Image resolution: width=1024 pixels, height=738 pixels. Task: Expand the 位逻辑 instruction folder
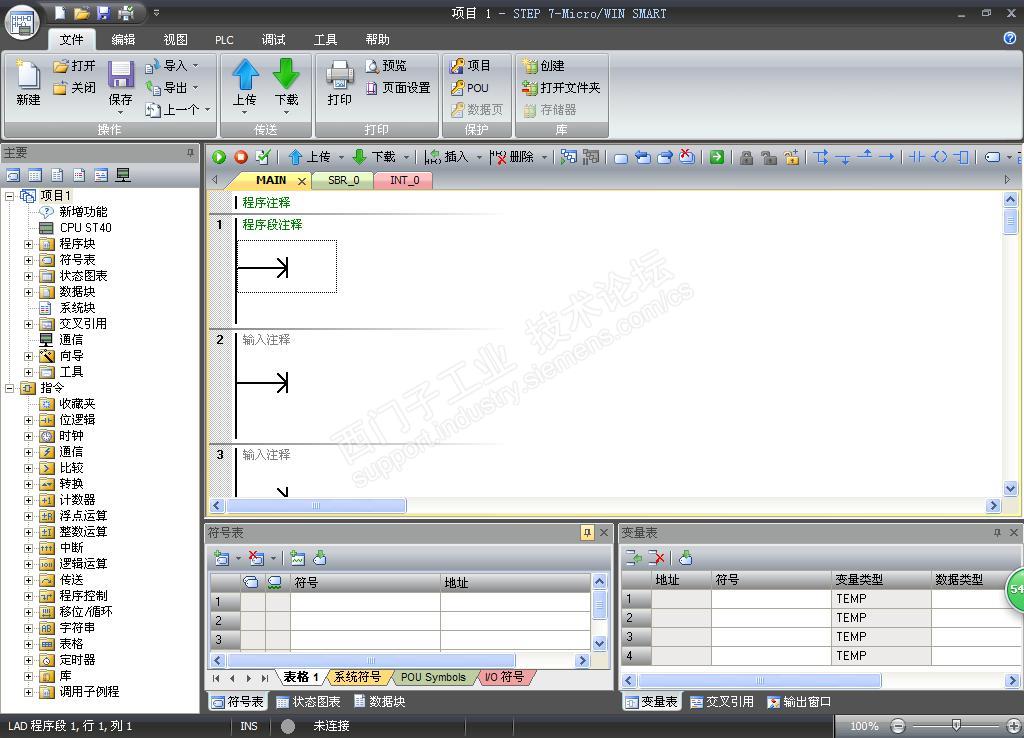[28, 420]
